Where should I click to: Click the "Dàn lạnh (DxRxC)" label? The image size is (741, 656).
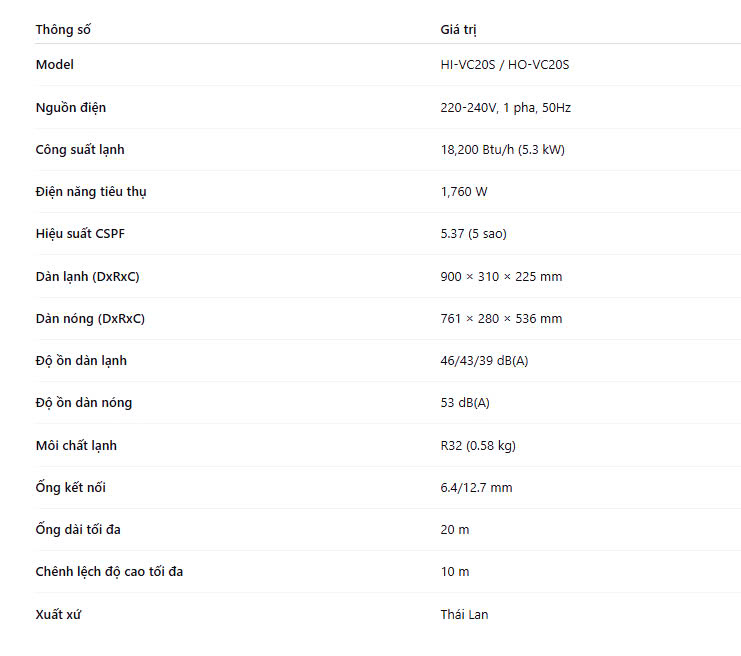click(87, 277)
